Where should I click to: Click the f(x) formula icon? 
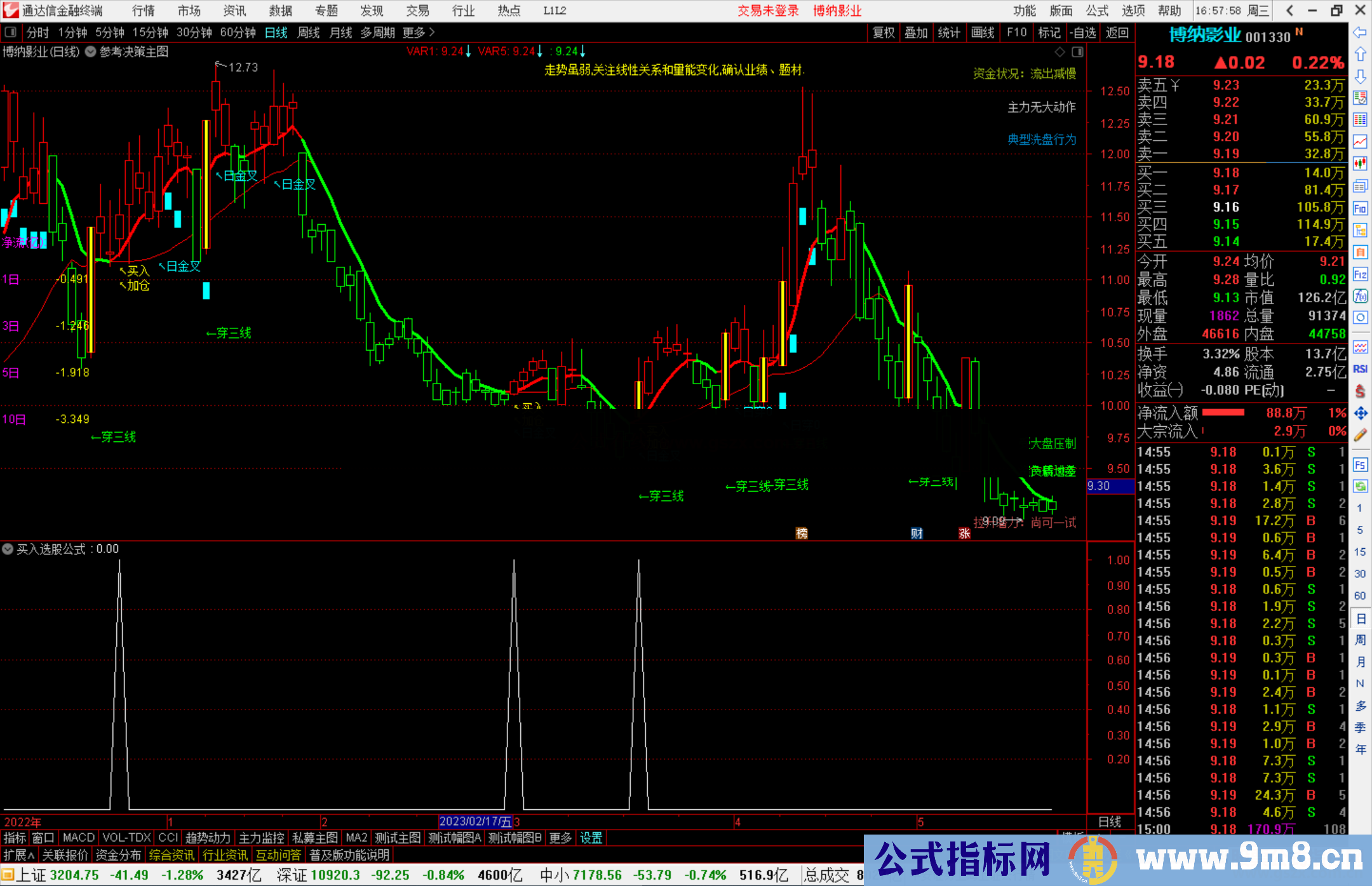[1360, 296]
